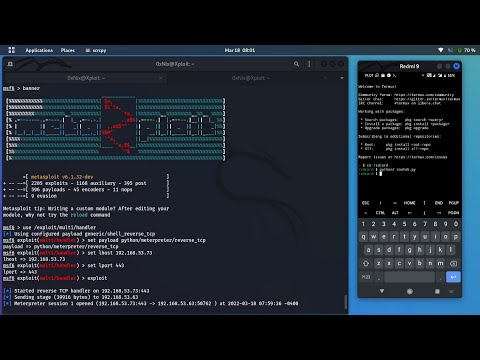Expand the terminal tab list dropdown arrow
The width and height of the screenshot is (480, 360).
coord(342,78)
